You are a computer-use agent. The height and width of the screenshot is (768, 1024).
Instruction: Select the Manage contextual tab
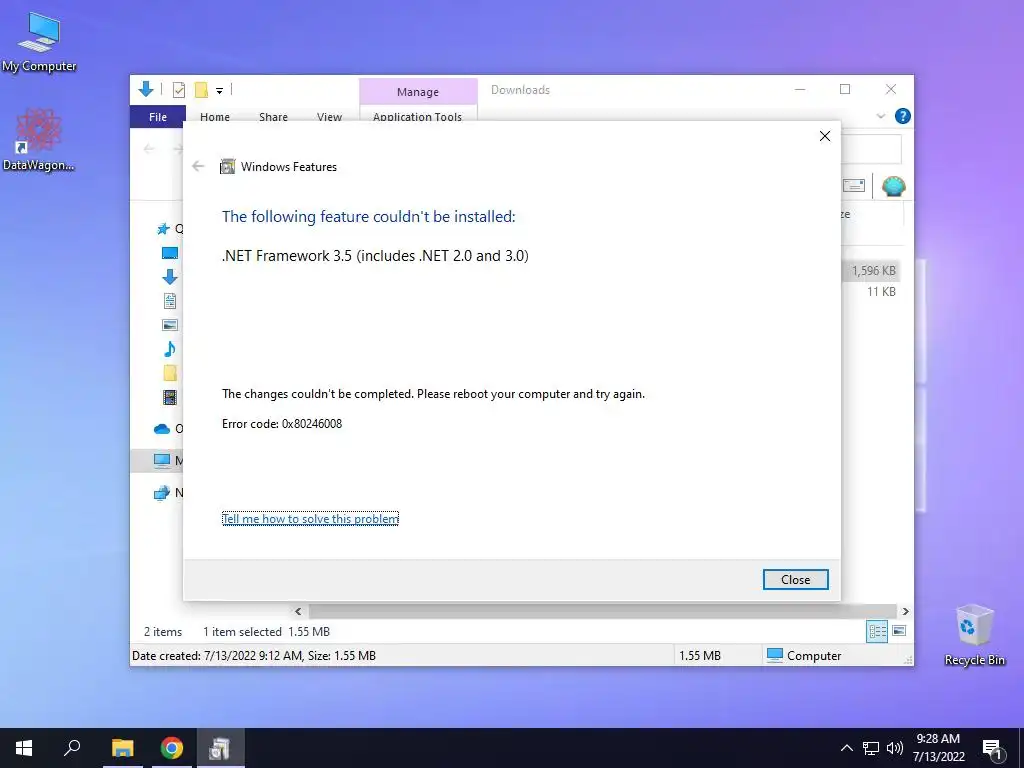[418, 92]
